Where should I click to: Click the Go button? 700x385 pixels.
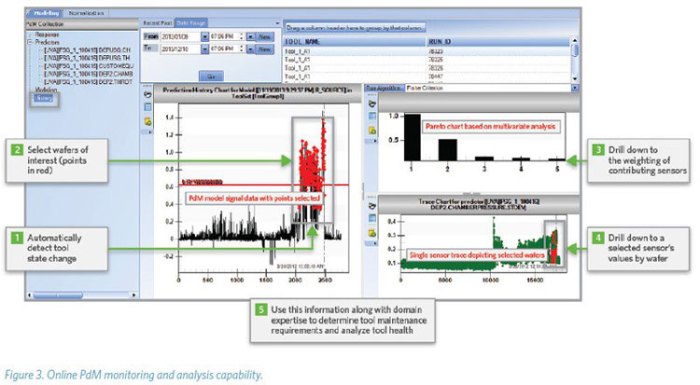tap(211, 76)
